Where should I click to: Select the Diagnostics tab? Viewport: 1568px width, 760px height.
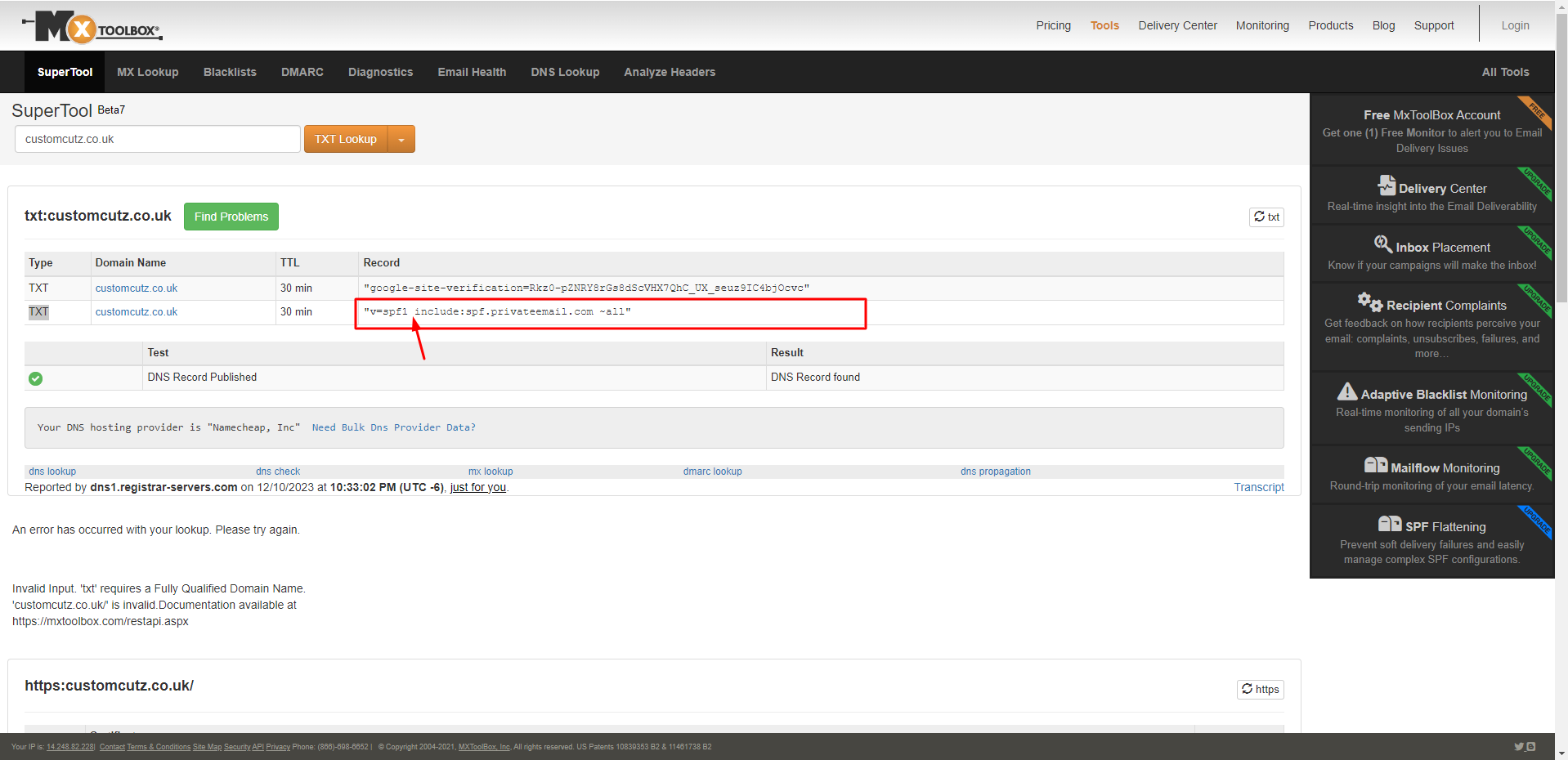coord(380,72)
